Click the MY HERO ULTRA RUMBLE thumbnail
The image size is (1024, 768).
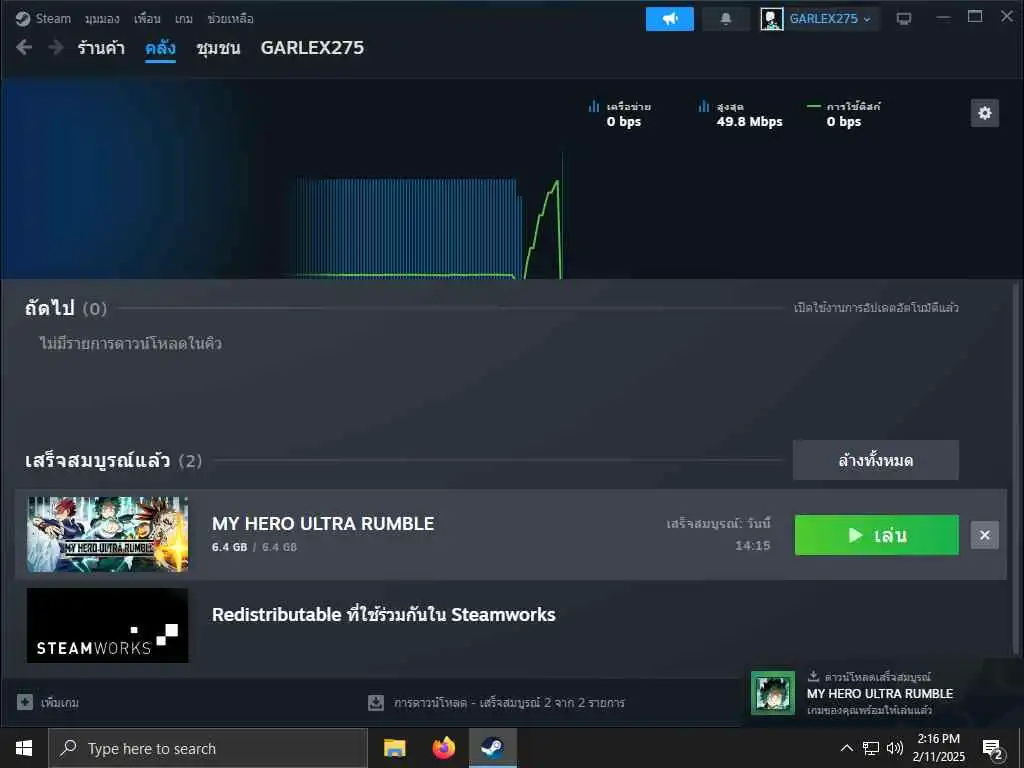tap(108, 534)
